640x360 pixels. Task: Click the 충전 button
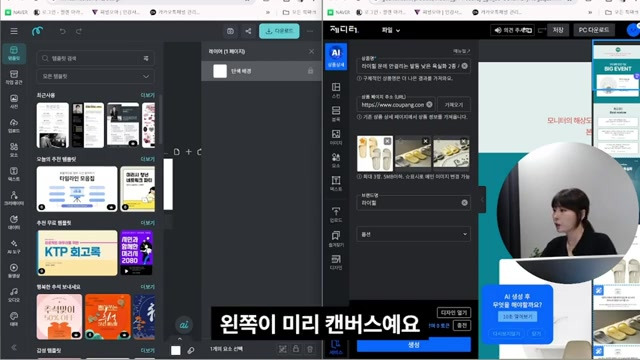[462, 325]
